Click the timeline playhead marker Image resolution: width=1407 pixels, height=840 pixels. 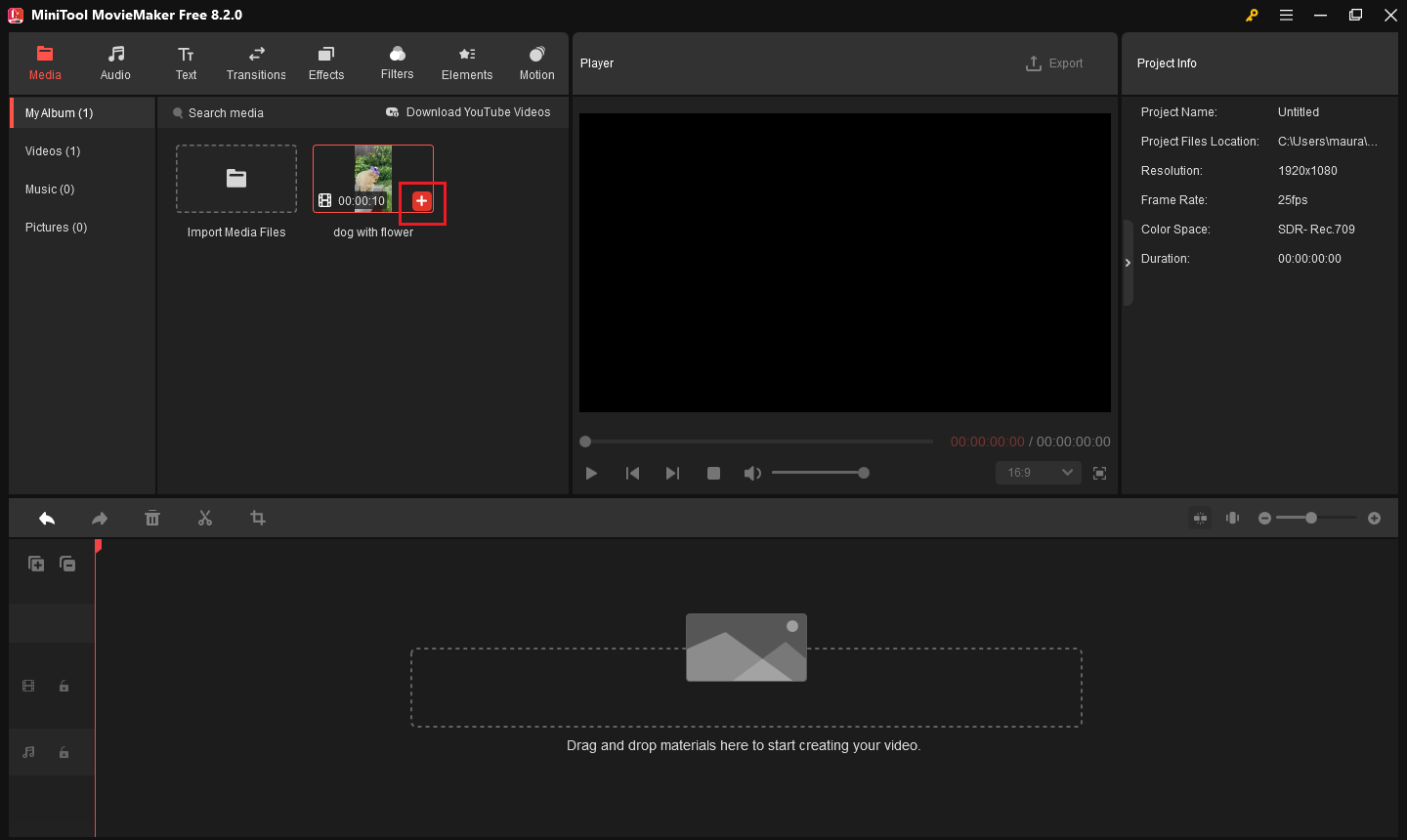pos(98,547)
